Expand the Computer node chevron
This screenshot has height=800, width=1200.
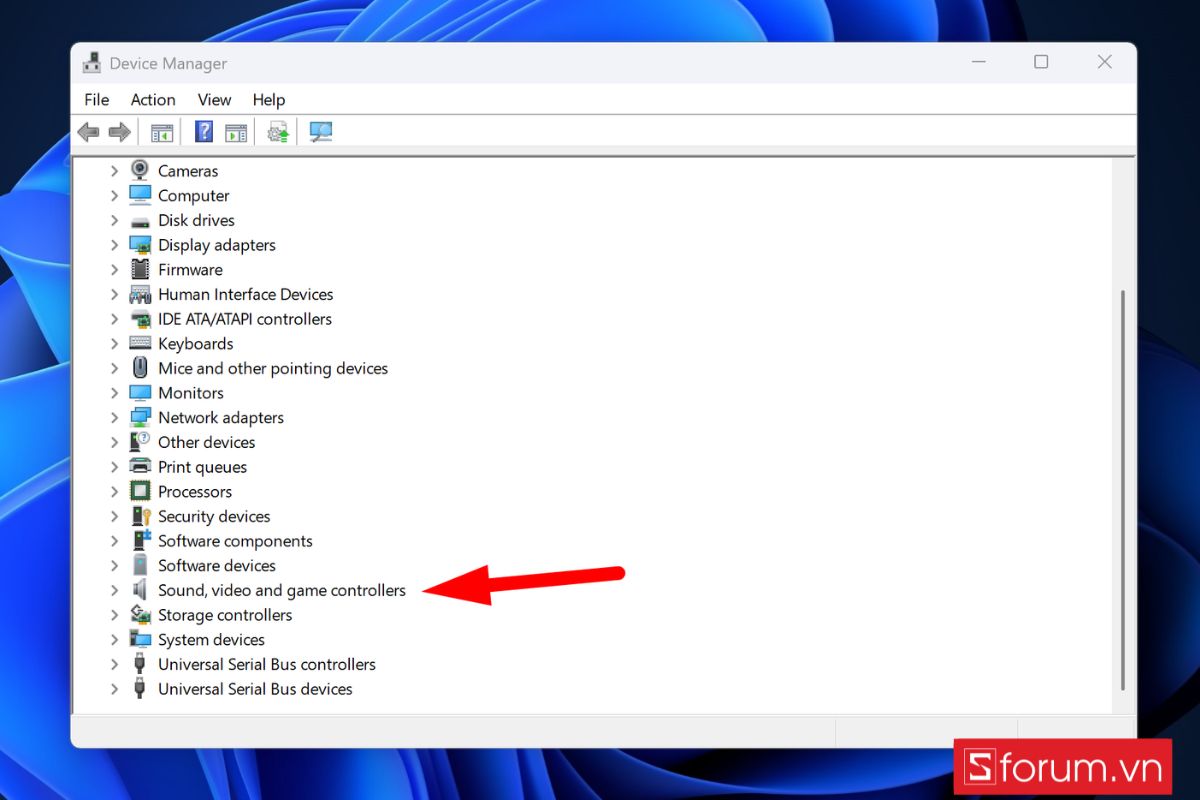click(114, 196)
